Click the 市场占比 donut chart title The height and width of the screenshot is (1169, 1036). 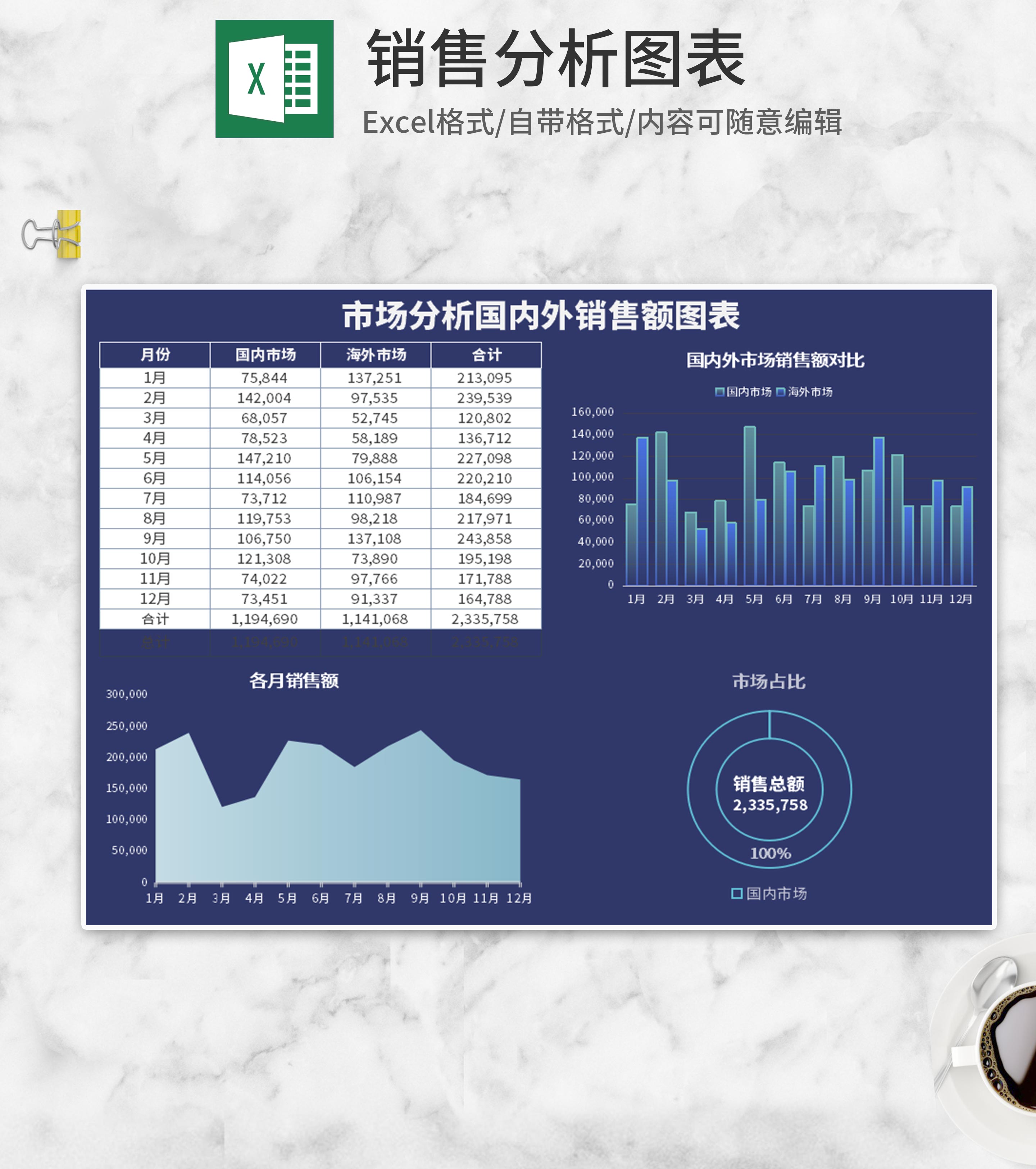(769, 681)
